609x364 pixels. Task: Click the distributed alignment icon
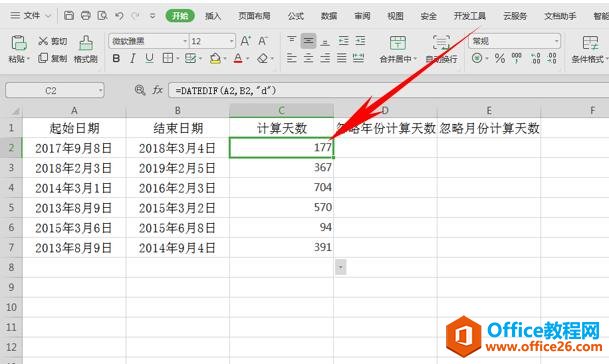pyautogui.click(x=358, y=58)
